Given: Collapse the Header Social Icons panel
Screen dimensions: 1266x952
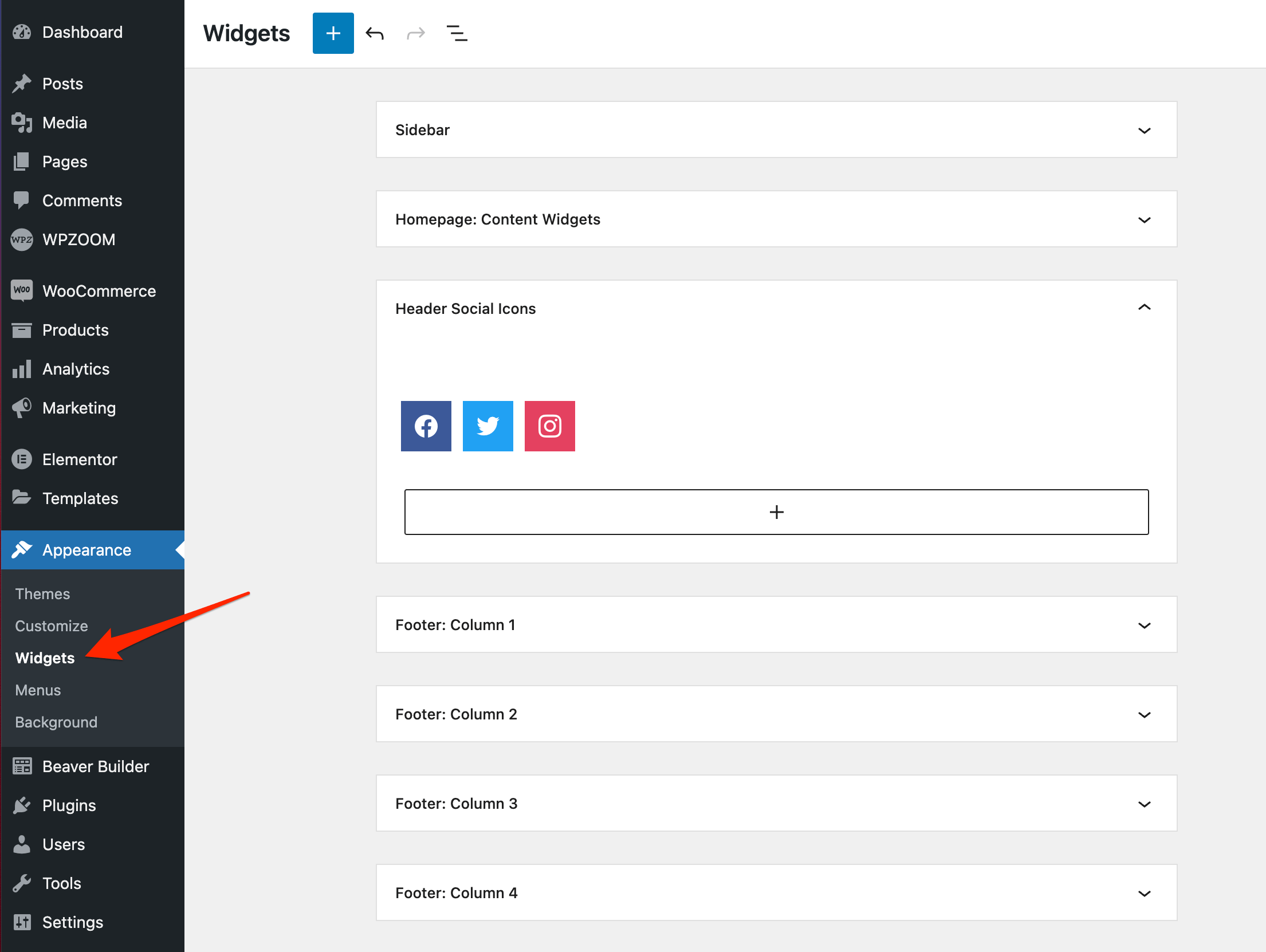Looking at the screenshot, I should coord(1144,308).
